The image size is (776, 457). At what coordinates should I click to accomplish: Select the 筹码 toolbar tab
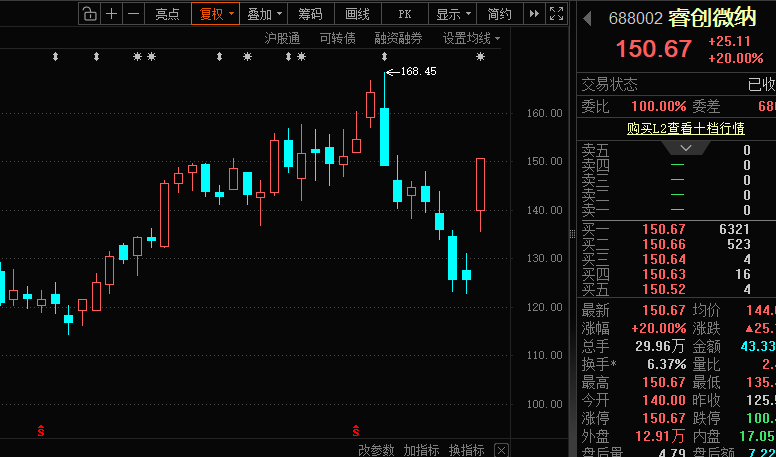[310, 14]
